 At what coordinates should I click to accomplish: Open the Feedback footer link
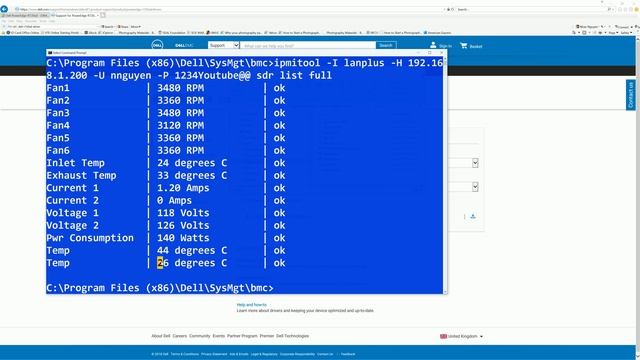tap(348, 354)
